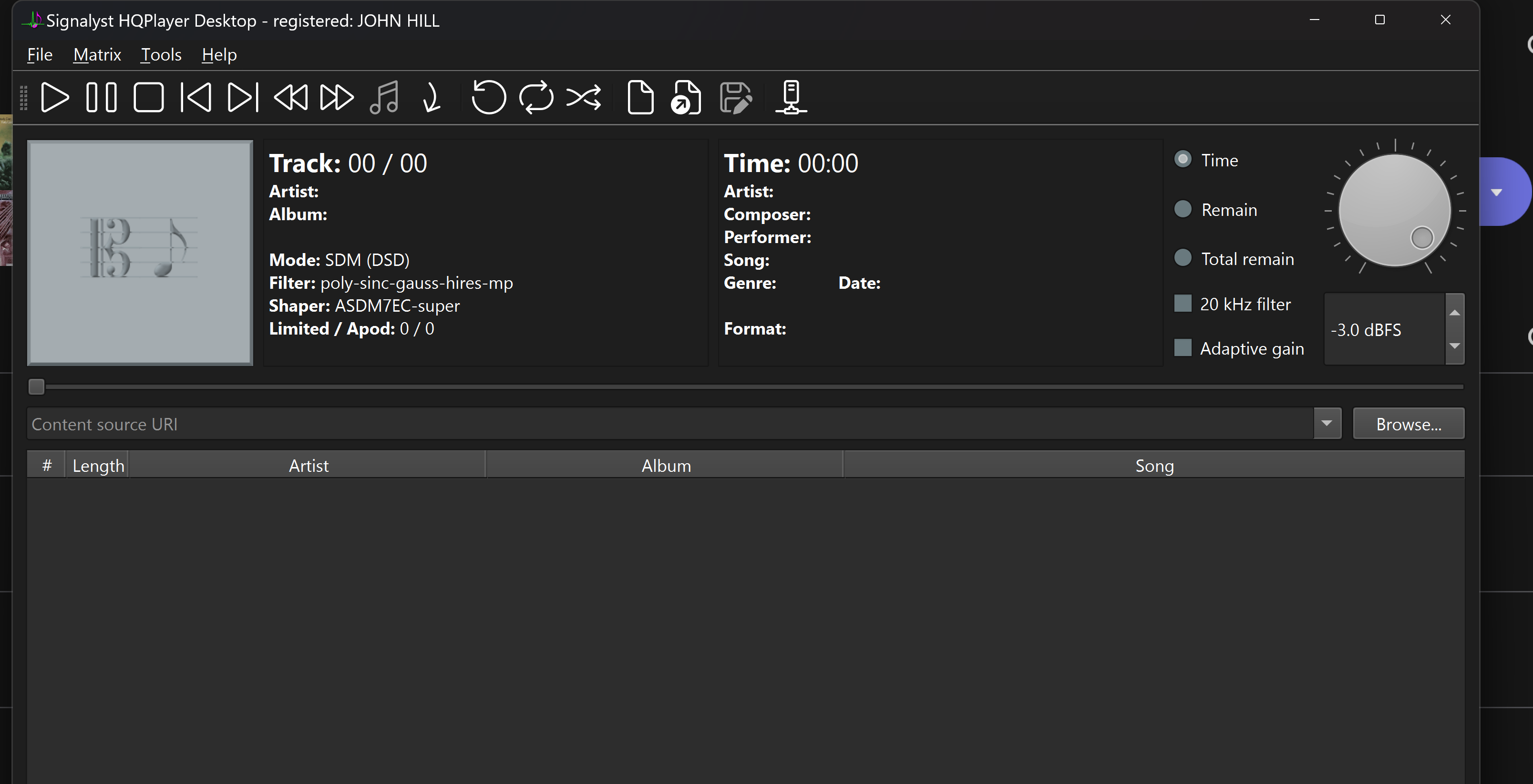
Task: Increase volume with dBFS up arrow
Action: [x=1454, y=312]
